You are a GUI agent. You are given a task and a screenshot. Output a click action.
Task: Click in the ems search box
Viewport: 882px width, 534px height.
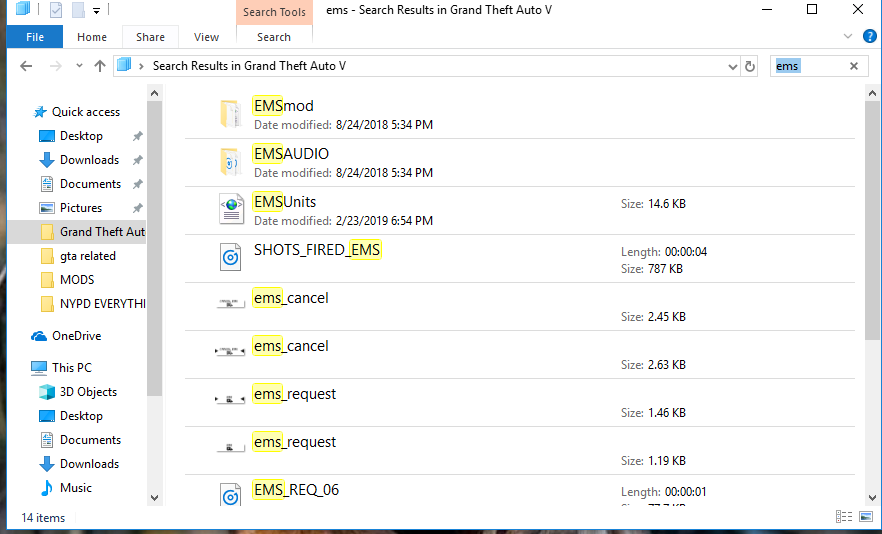[x=808, y=66]
